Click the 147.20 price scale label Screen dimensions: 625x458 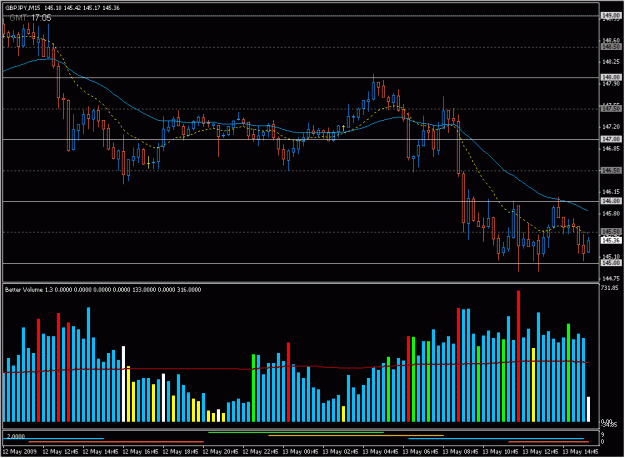click(x=610, y=127)
